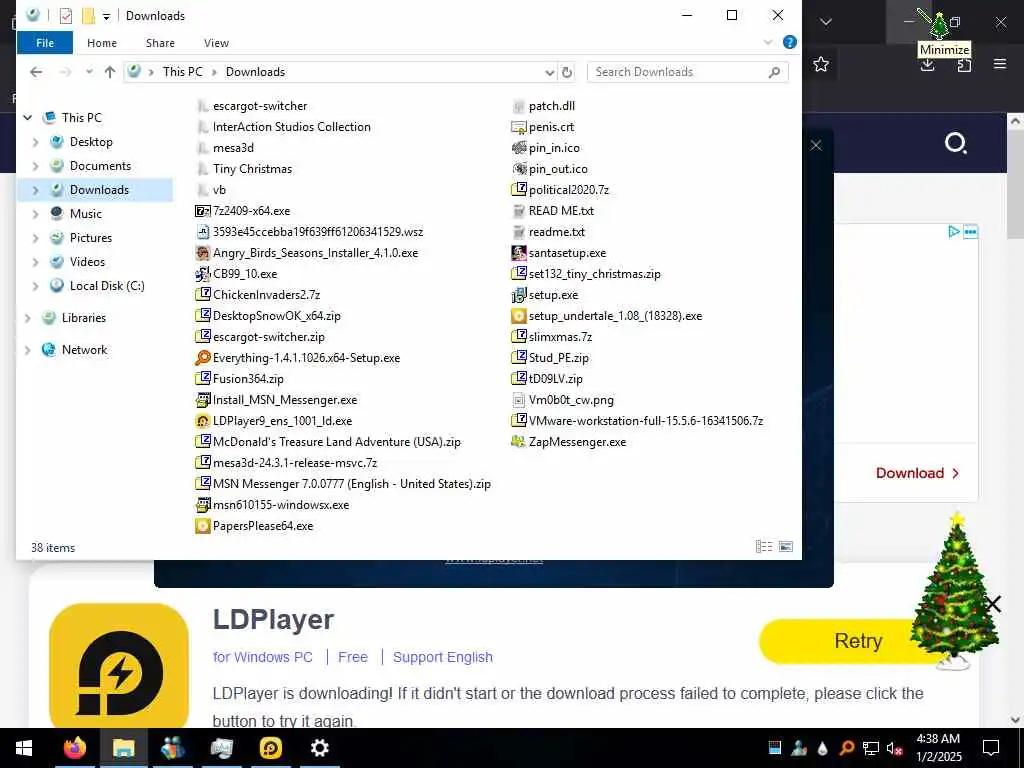The width and height of the screenshot is (1024, 768).
Task: Open the View ribbon tab
Action: click(x=216, y=43)
